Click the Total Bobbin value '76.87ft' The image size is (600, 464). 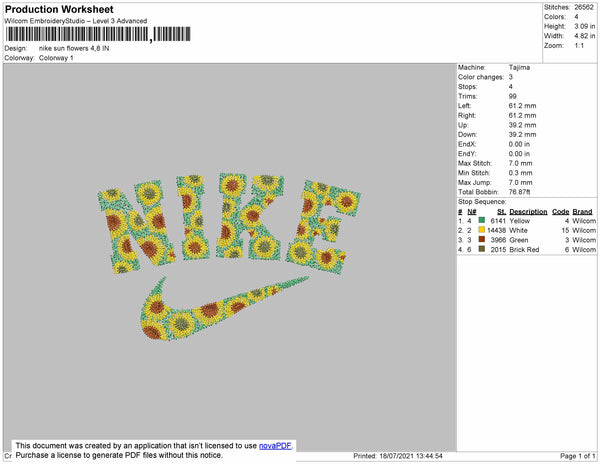[519, 192]
